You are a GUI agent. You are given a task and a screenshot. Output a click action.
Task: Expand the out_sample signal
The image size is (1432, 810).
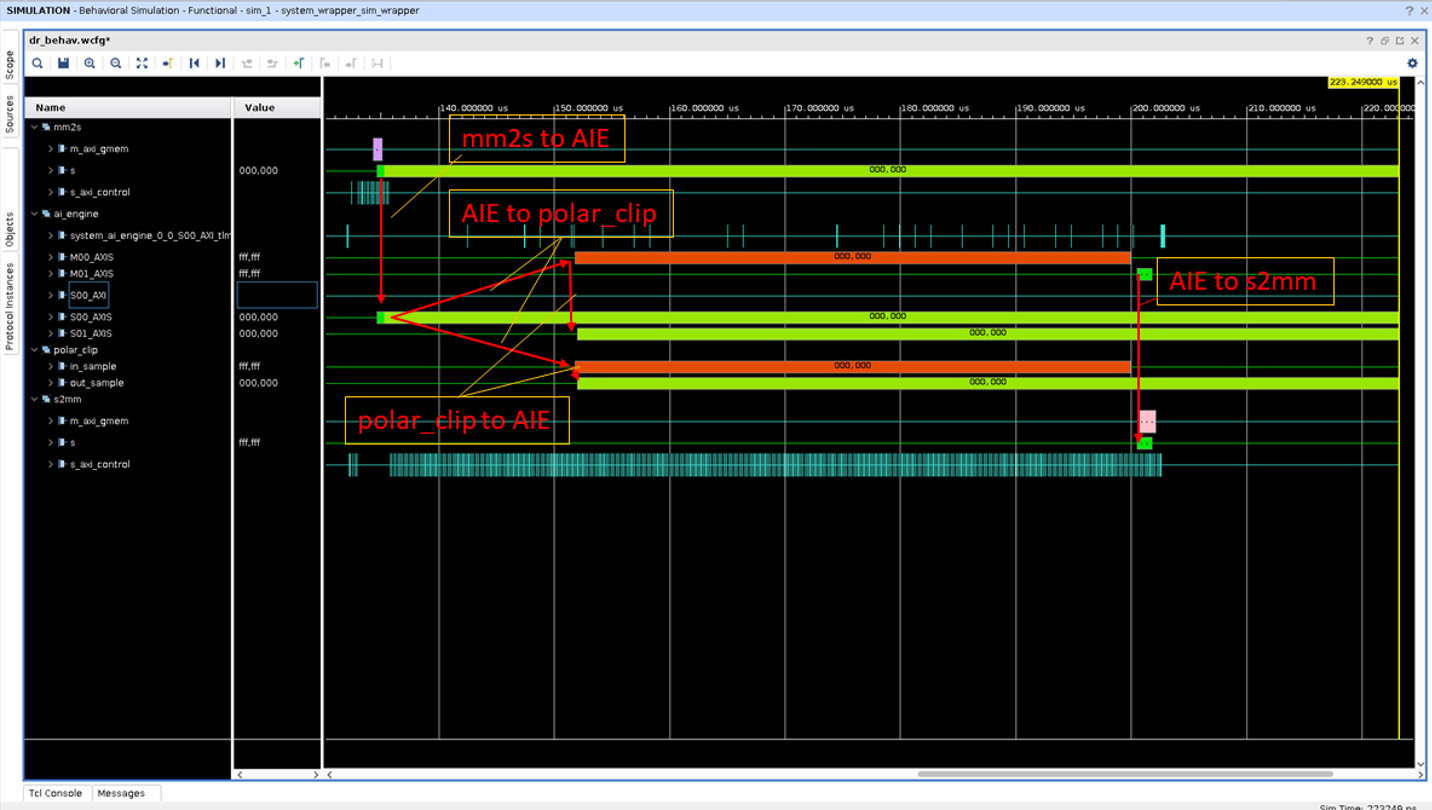(x=50, y=383)
